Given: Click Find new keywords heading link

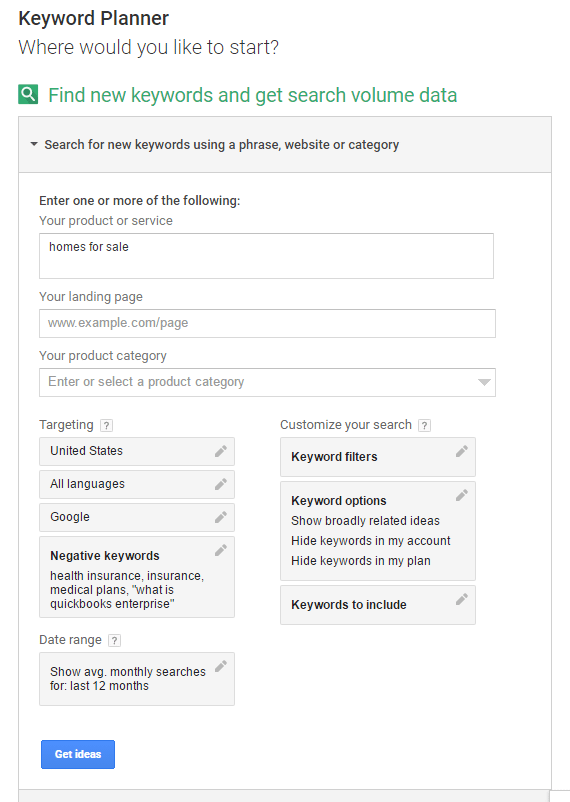Looking at the screenshot, I should point(253,95).
